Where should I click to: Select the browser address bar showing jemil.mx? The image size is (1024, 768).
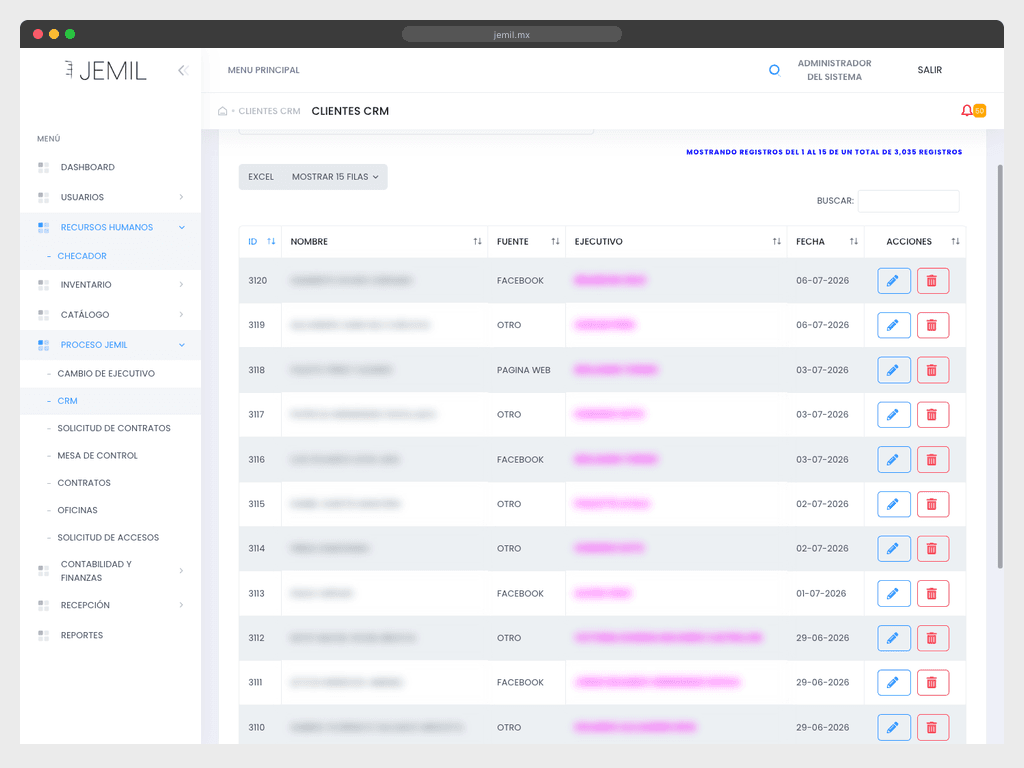(511, 35)
